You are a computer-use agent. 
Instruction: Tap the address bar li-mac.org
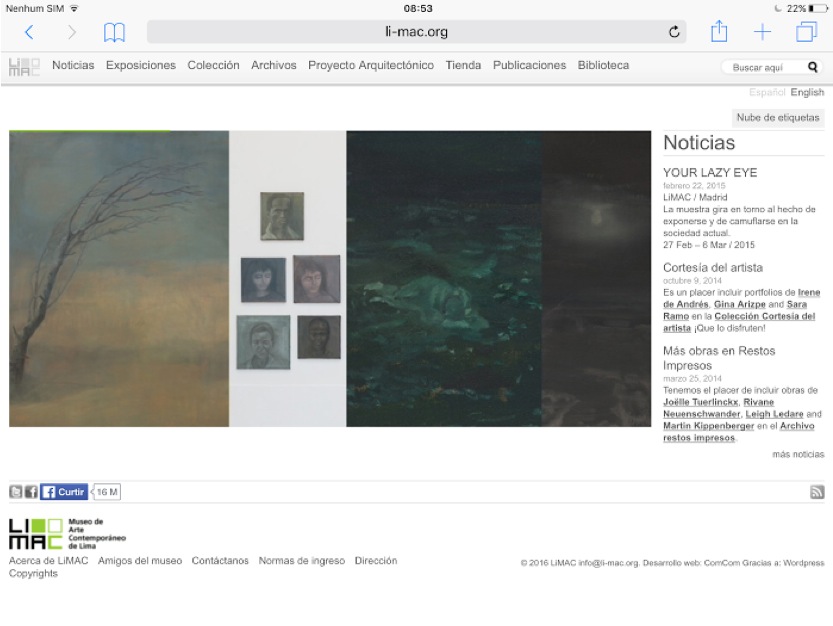click(x=416, y=32)
